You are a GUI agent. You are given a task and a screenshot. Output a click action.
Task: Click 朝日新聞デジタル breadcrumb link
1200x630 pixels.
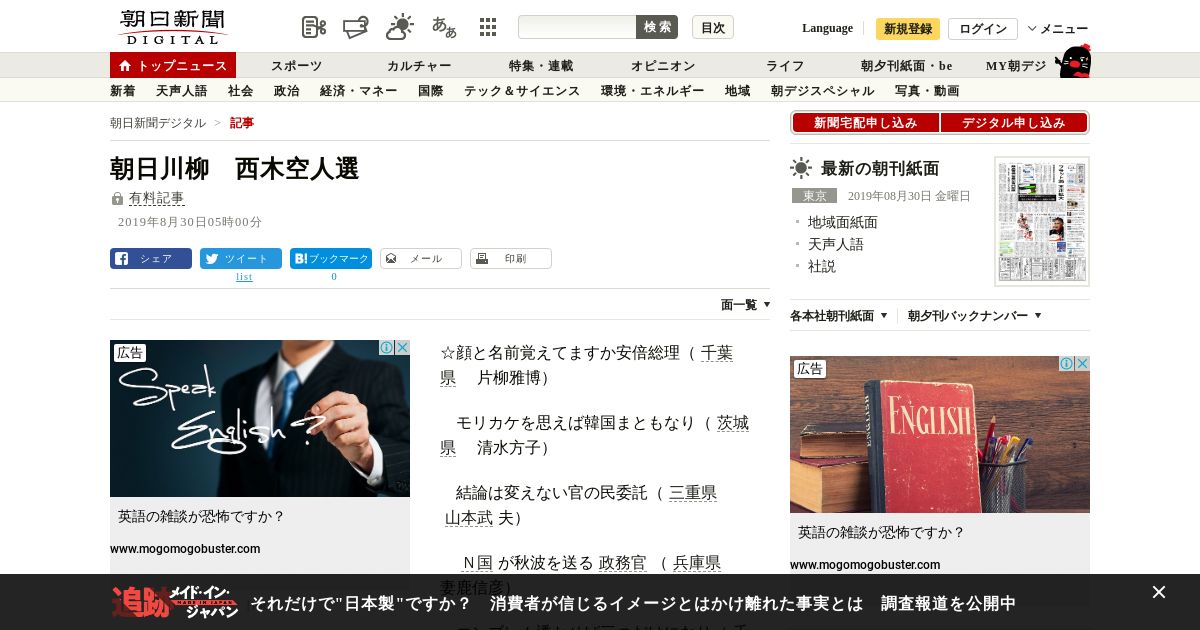158,123
